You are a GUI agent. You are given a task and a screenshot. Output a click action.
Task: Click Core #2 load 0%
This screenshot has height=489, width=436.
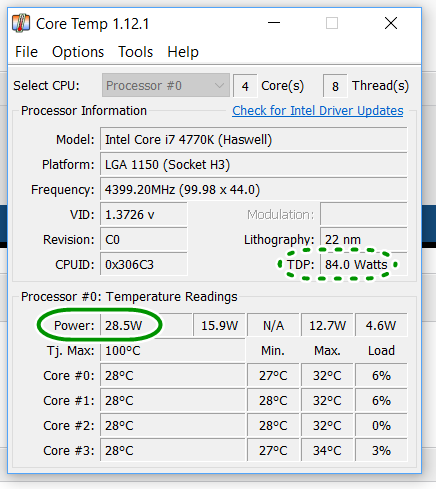point(381,425)
